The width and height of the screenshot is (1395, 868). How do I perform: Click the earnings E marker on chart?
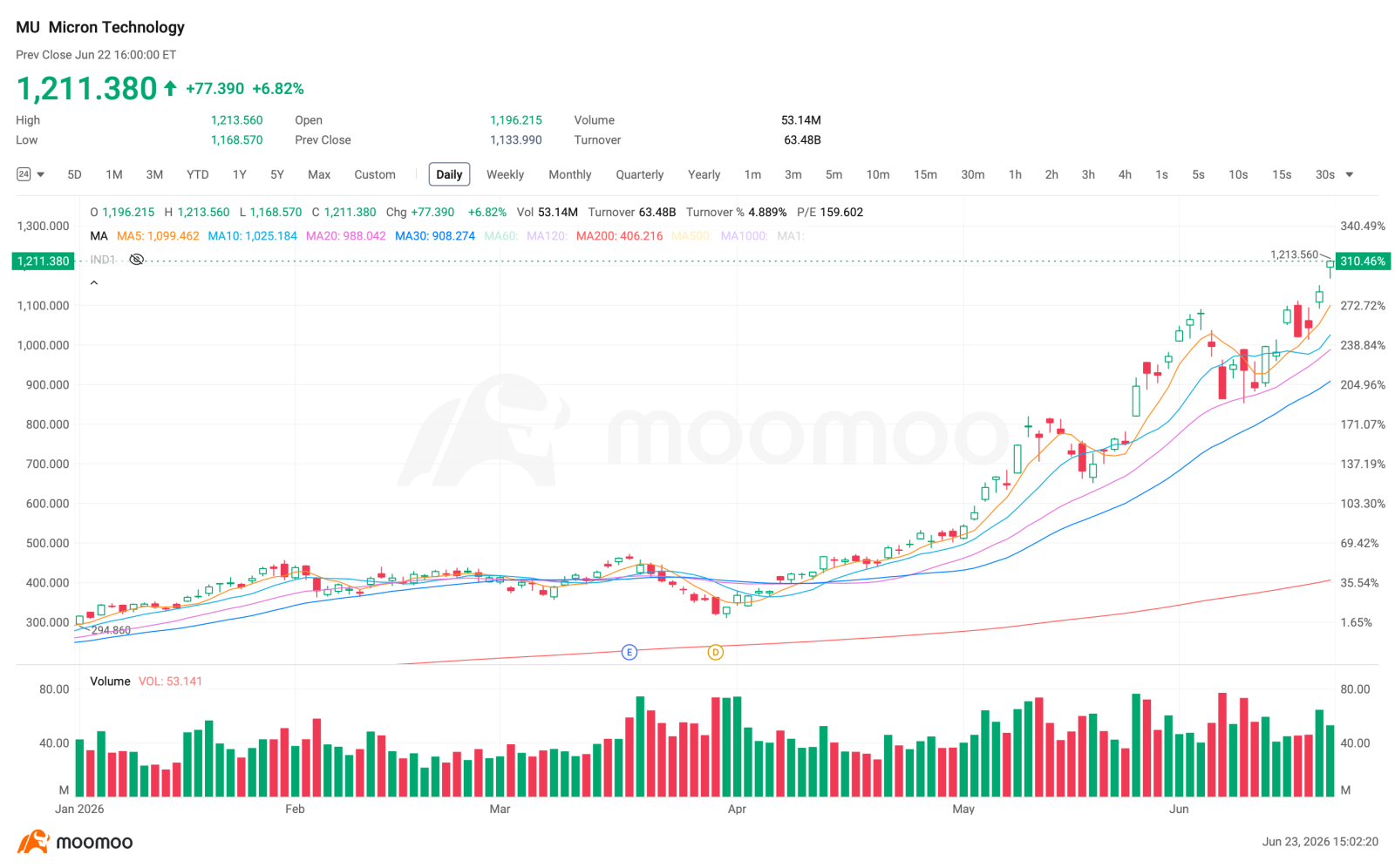[x=629, y=652]
